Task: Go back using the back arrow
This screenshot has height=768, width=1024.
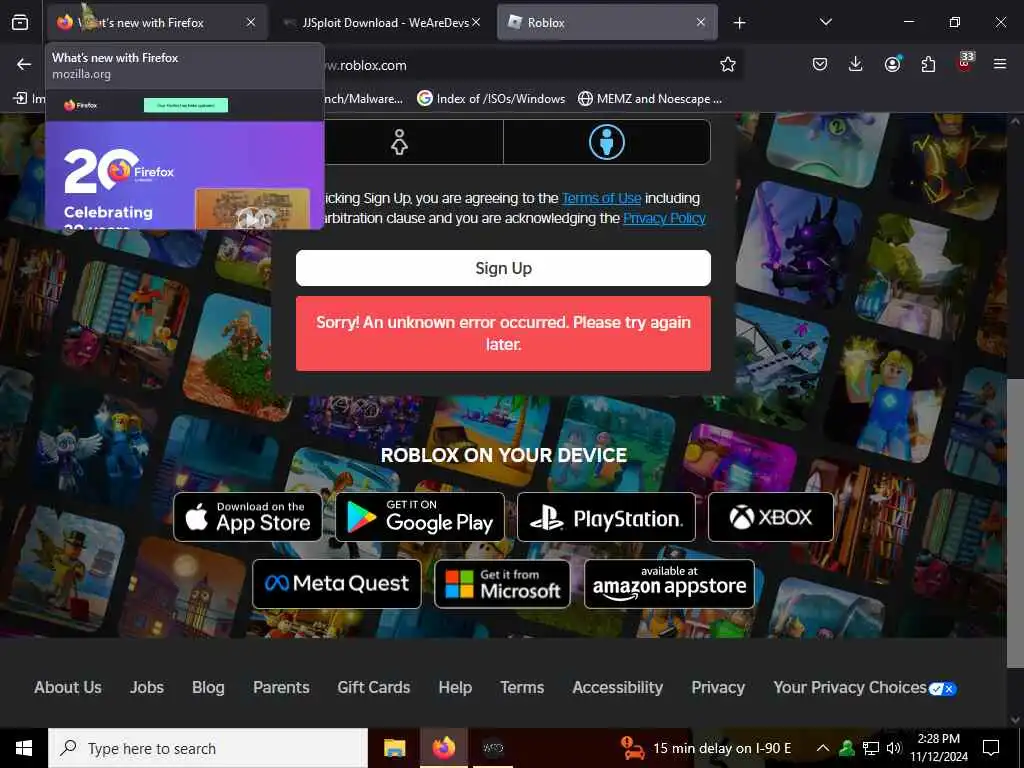Action: click(24, 64)
